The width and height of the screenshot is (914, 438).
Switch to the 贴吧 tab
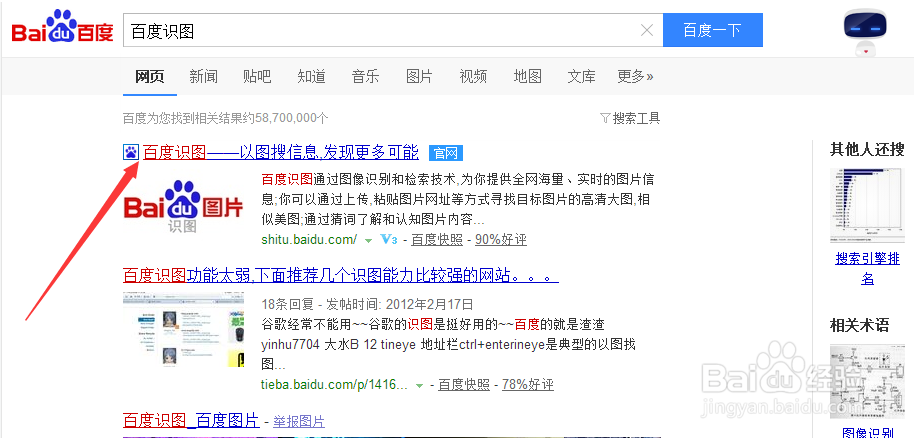tap(257, 76)
